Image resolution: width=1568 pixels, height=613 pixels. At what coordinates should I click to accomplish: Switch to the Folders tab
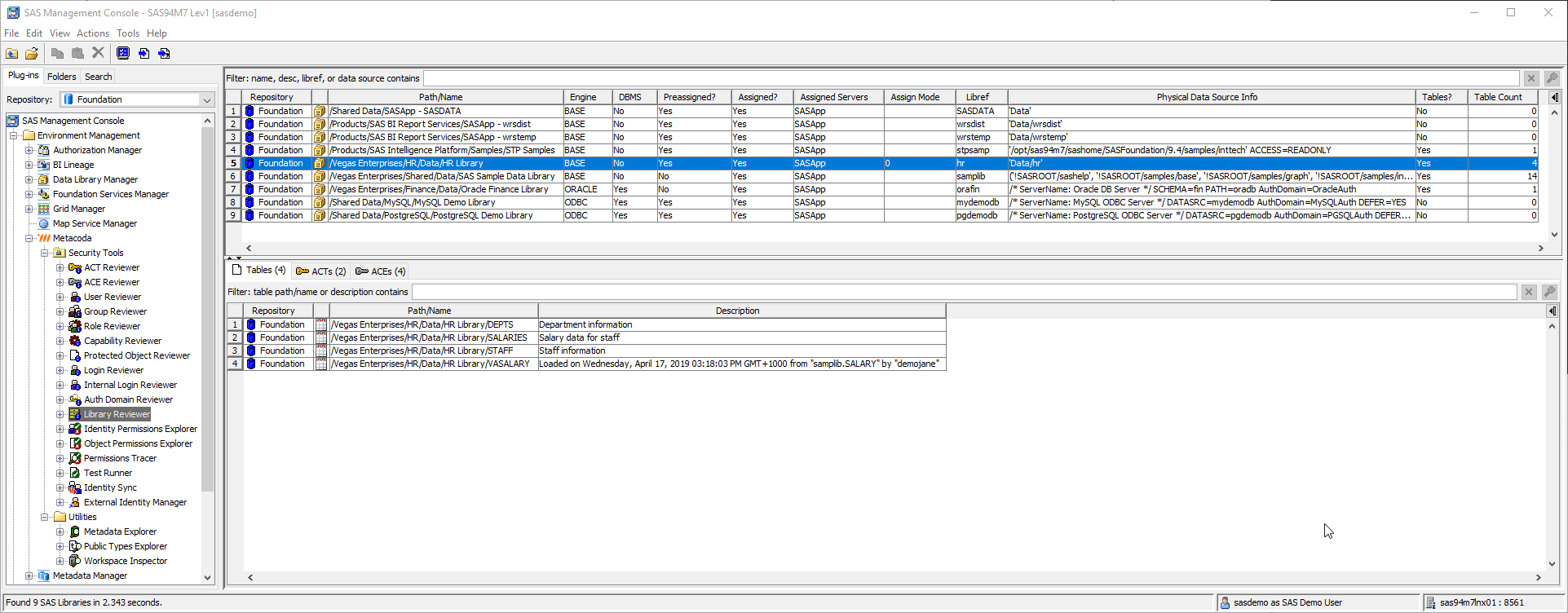61,77
